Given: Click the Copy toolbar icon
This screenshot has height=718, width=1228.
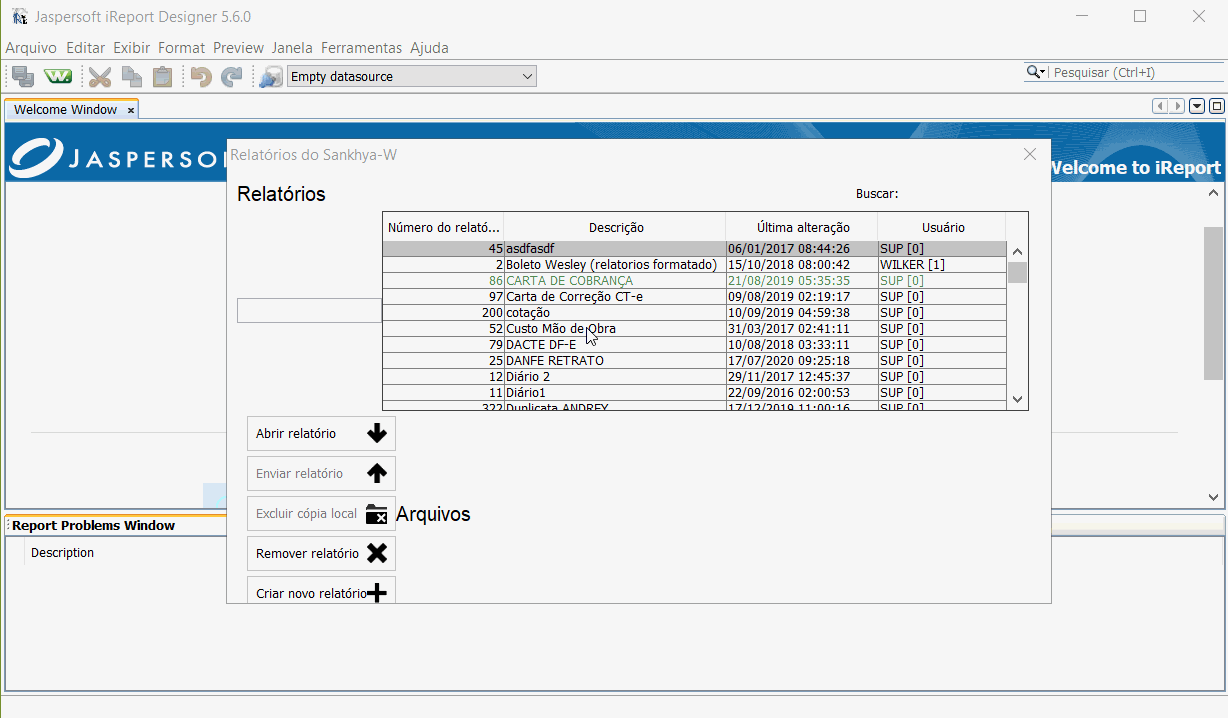Looking at the screenshot, I should tap(131, 77).
